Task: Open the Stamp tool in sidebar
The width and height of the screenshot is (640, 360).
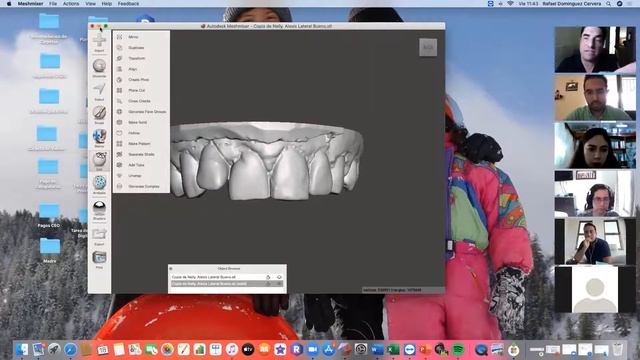Action: pyautogui.click(x=99, y=138)
